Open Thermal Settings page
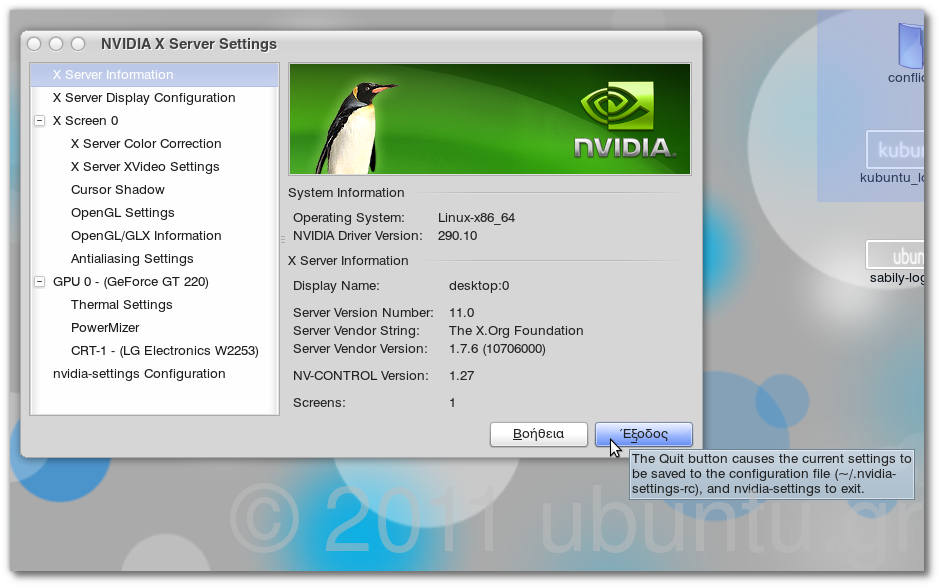This screenshot has height=588, width=941. coord(121,305)
